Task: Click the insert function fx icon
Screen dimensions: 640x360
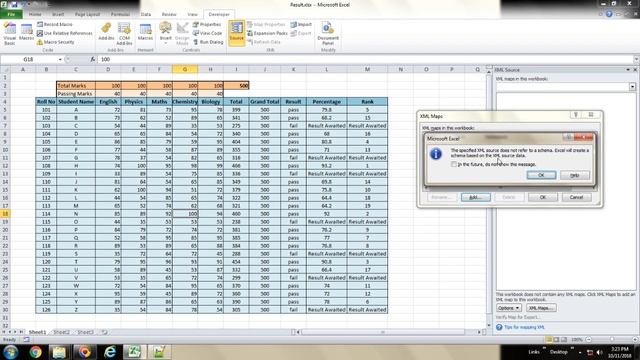Action: coord(93,59)
